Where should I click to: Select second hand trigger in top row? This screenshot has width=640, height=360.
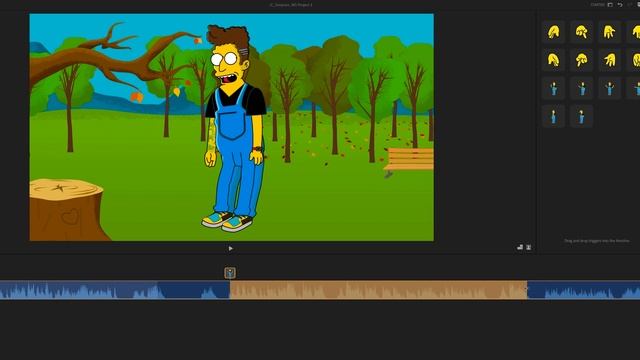pyautogui.click(x=582, y=32)
